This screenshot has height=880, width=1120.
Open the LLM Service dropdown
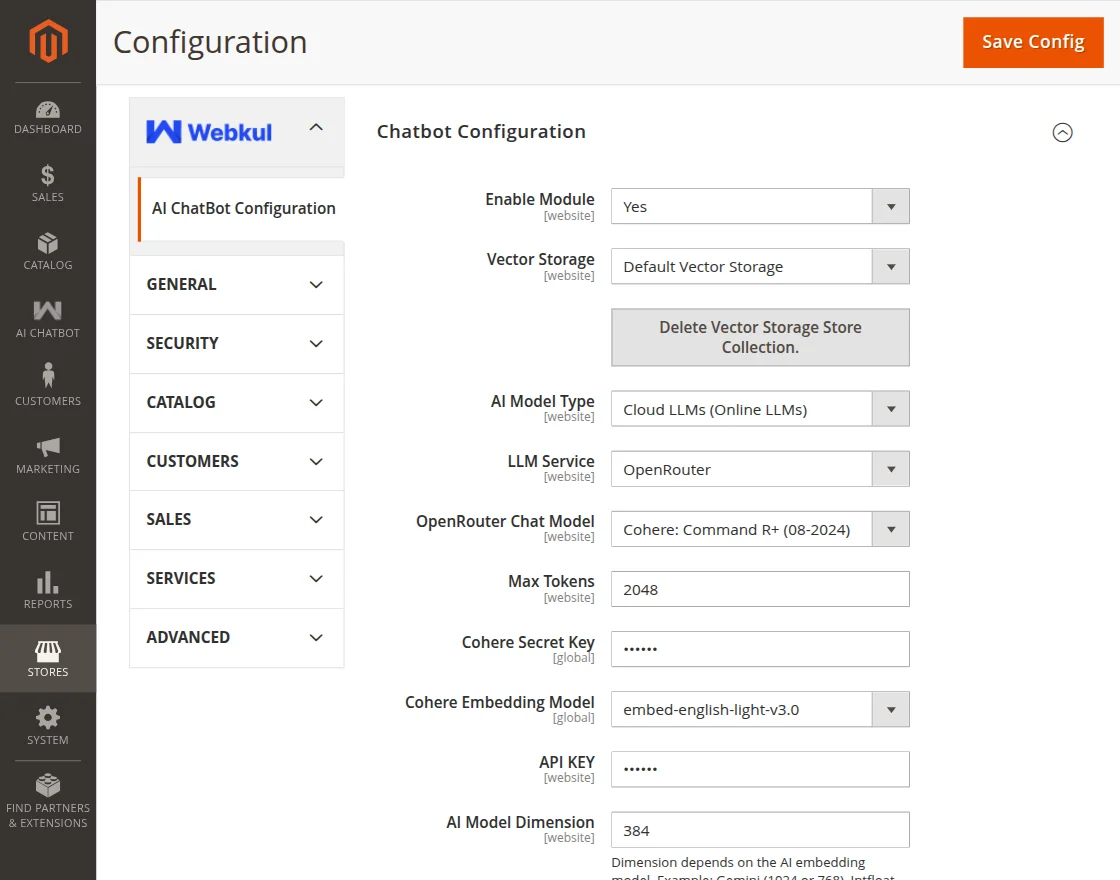click(x=760, y=469)
